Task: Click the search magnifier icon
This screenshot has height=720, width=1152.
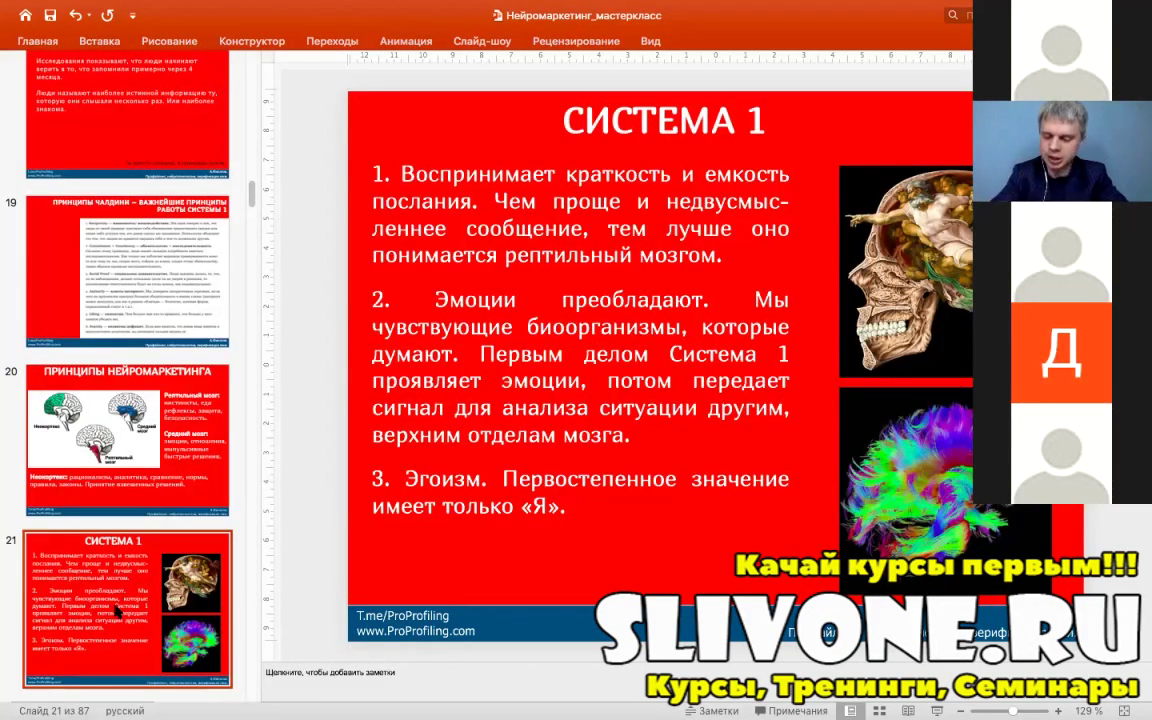Action: pyautogui.click(x=953, y=15)
